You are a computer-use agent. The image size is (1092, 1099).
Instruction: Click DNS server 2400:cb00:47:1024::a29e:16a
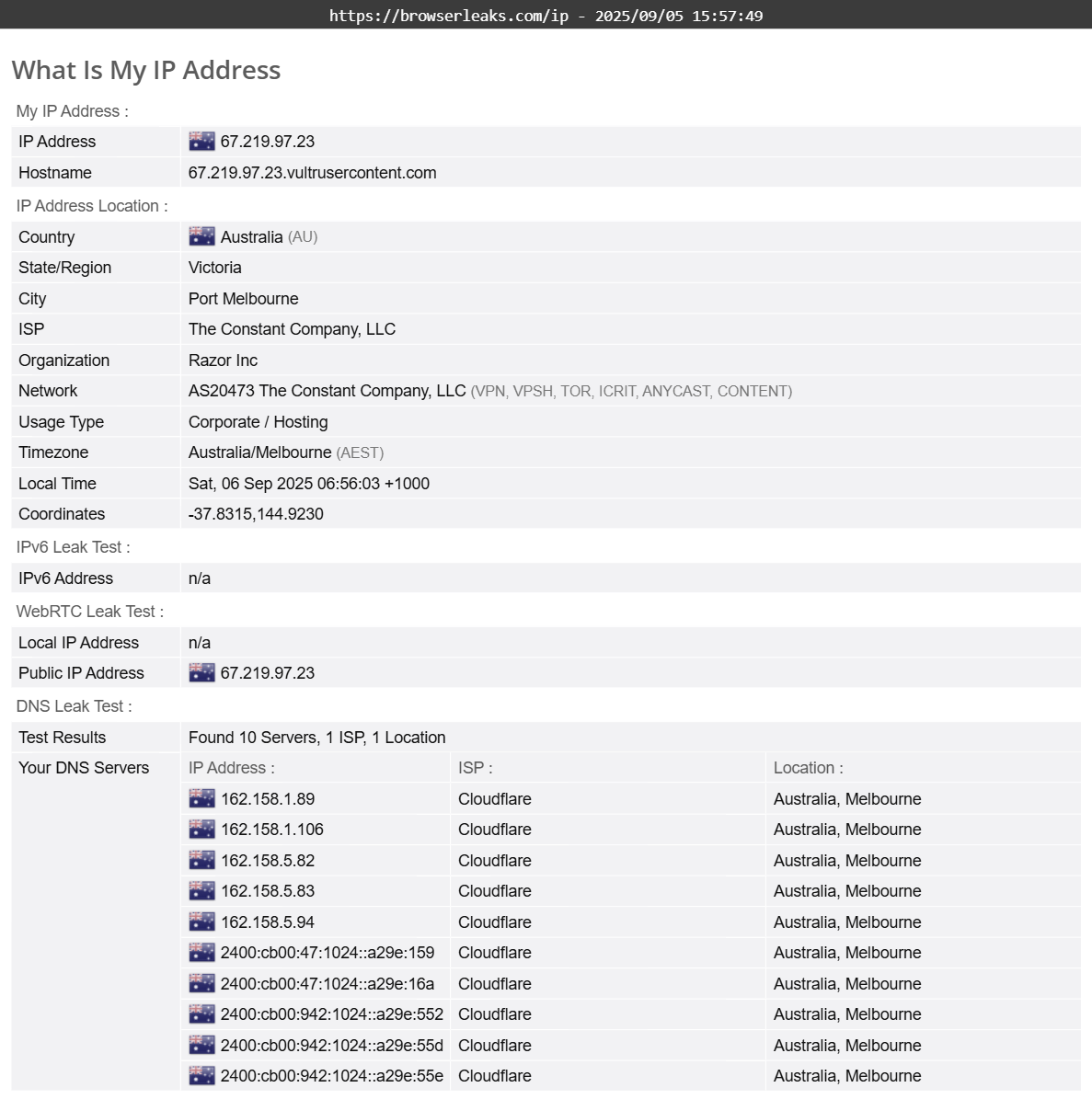(328, 984)
